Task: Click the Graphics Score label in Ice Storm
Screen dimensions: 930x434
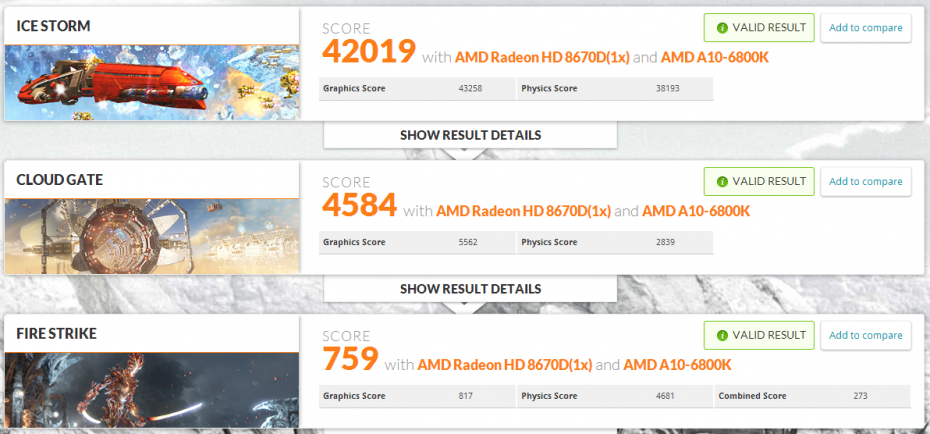Action: click(x=354, y=88)
